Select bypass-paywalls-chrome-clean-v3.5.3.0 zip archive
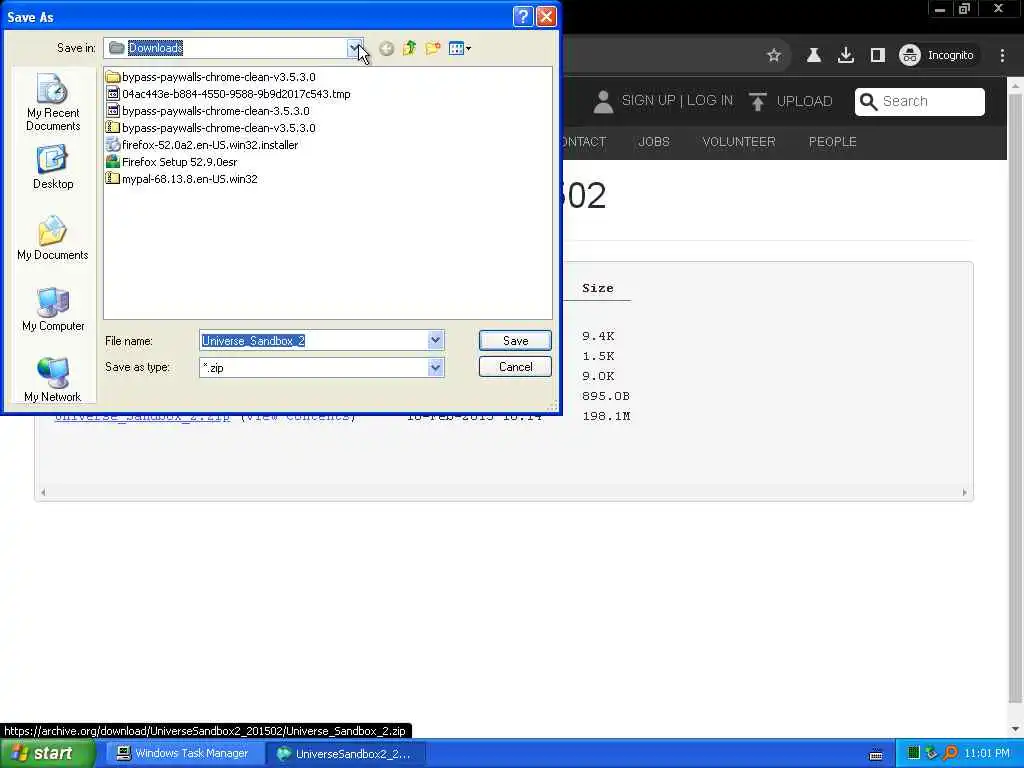 (211, 128)
